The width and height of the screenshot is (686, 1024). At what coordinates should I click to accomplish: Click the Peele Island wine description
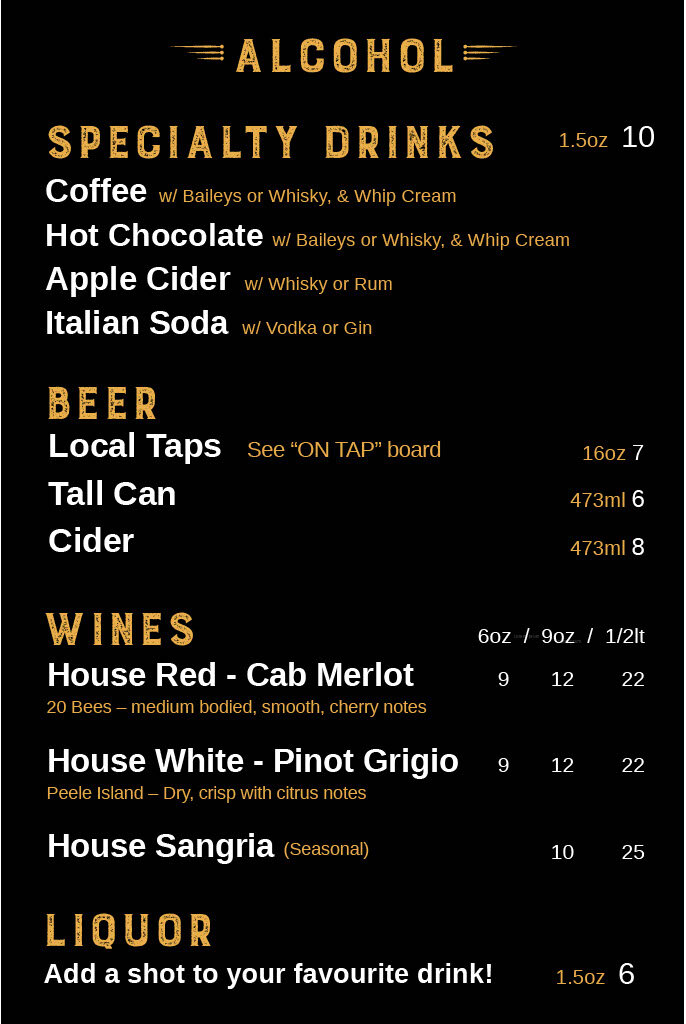(x=206, y=793)
